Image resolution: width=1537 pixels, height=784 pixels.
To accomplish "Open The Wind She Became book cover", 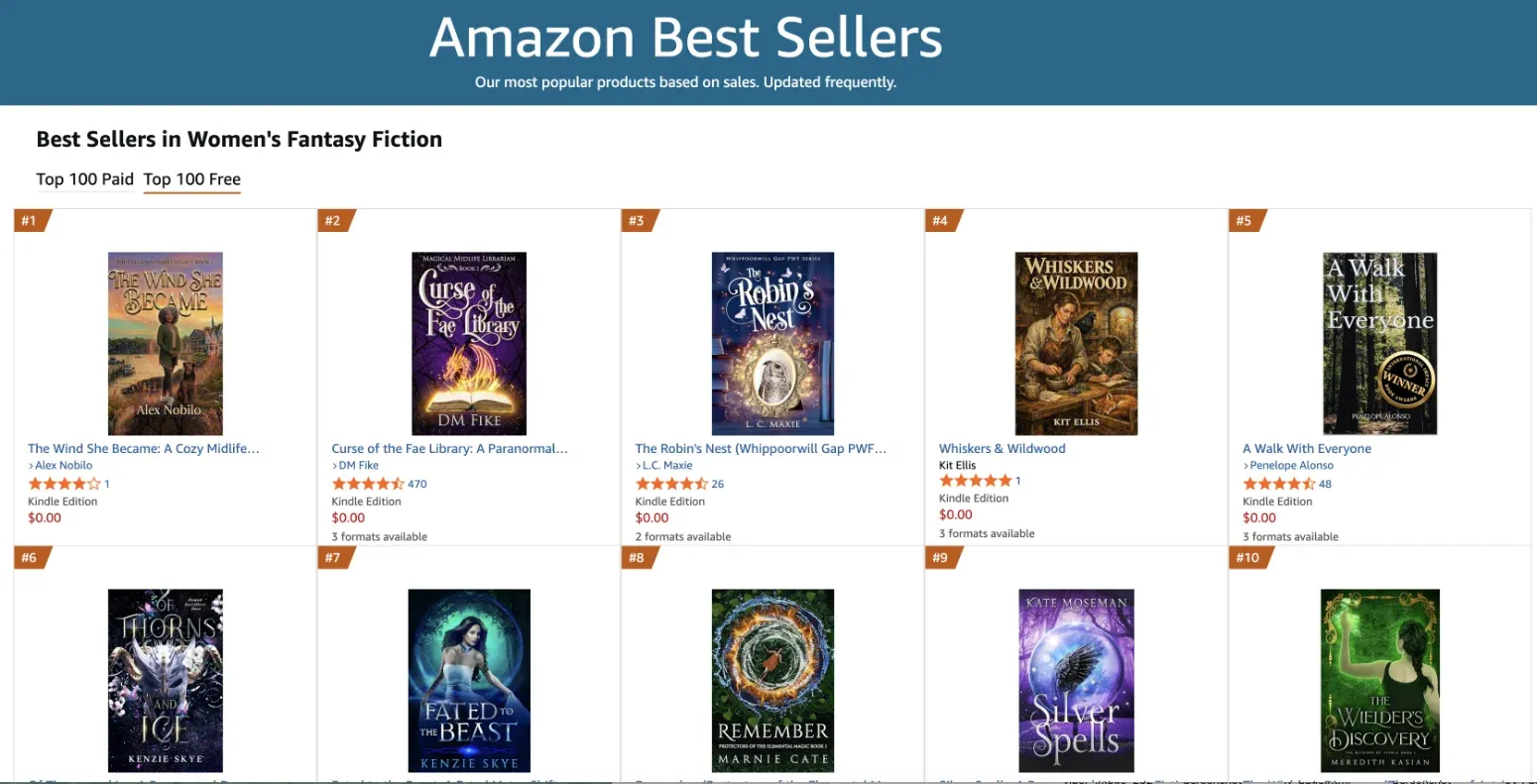I will click(166, 344).
